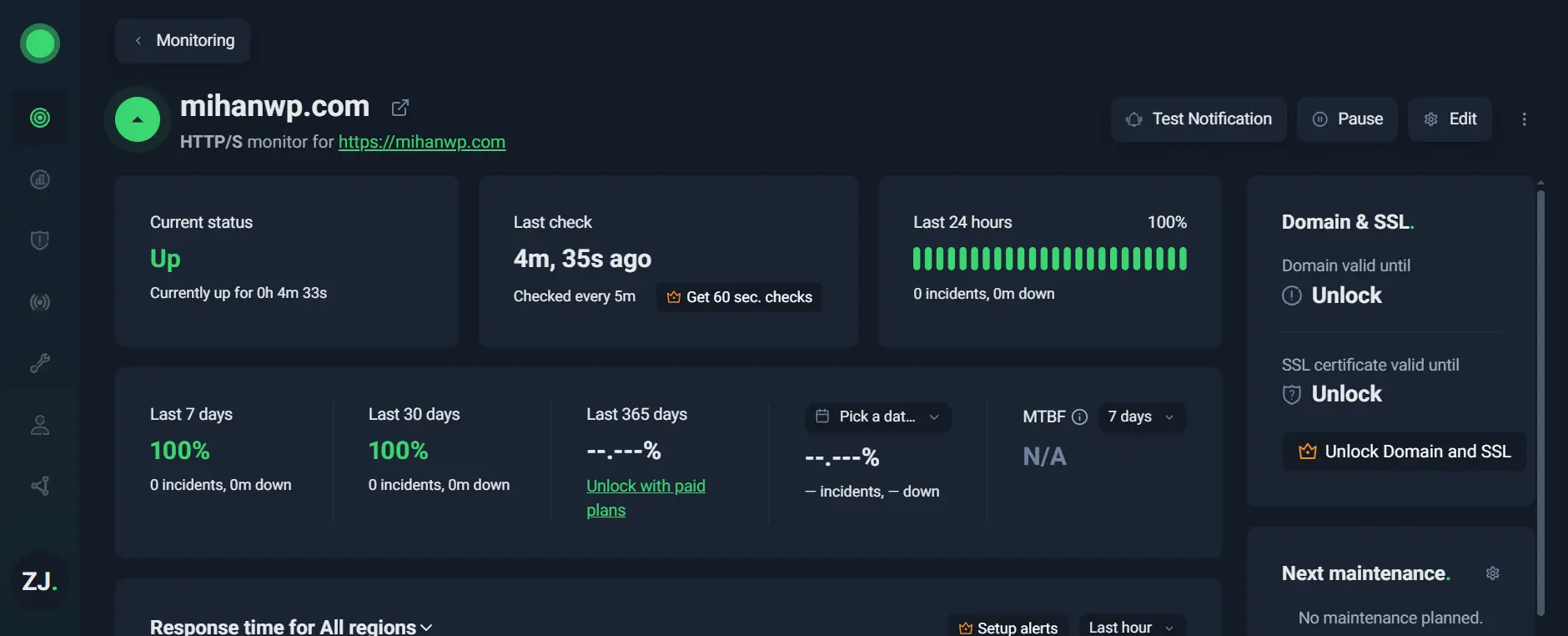Expand the MTBF 7 days dropdown
Viewport: 1568px width, 636px height.
(1142, 416)
